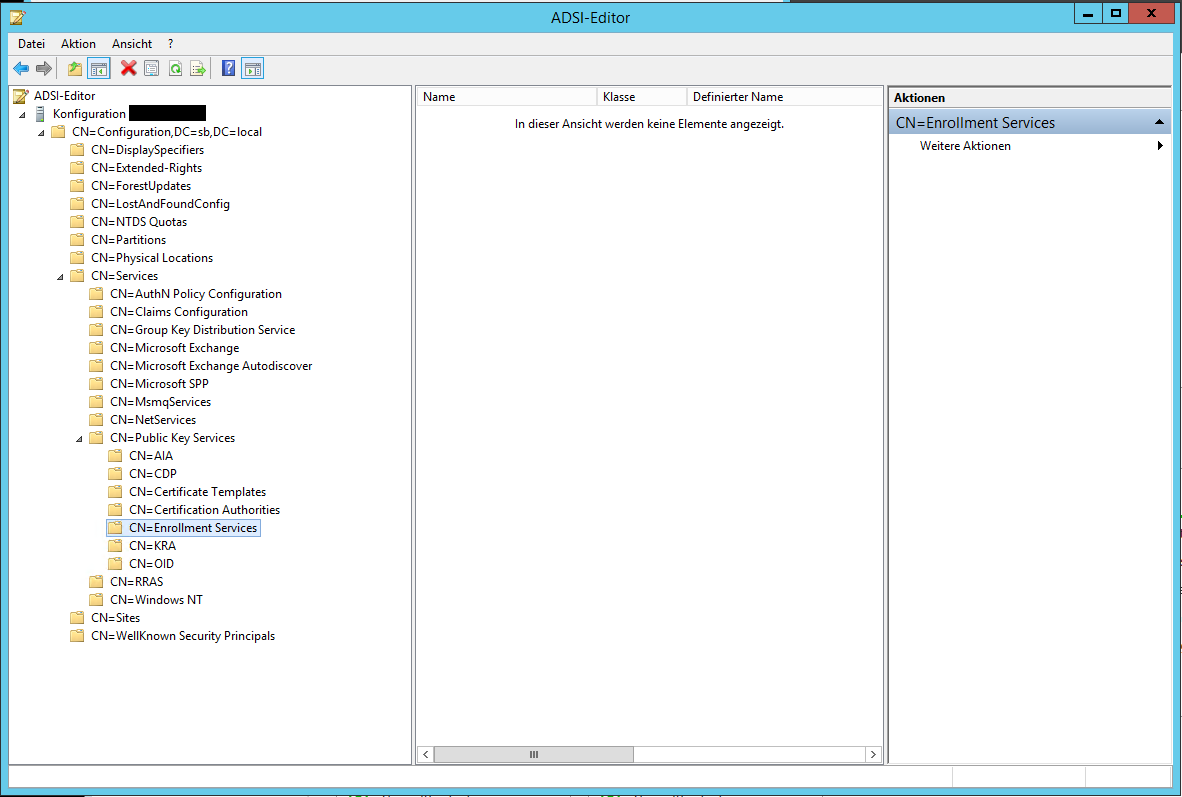Click the Export list icon
The image size is (1182, 797).
(x=198, y=67)
